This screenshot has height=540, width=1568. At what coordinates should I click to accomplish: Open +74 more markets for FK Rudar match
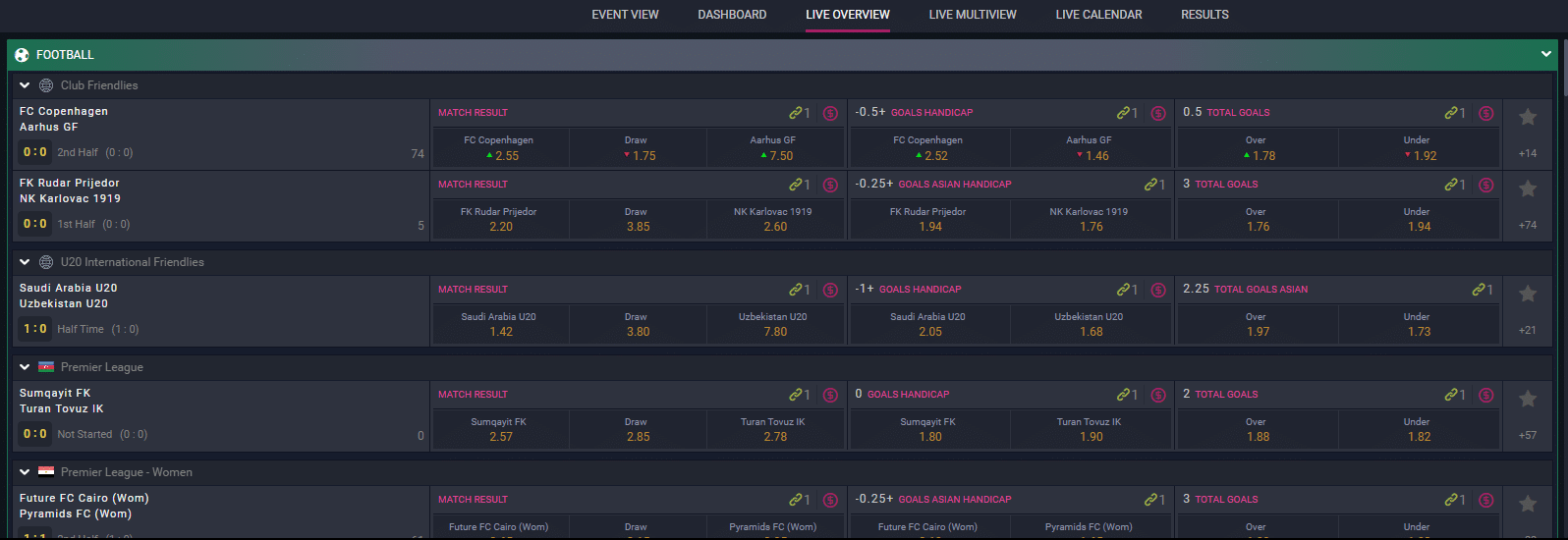click(1527, 225)
